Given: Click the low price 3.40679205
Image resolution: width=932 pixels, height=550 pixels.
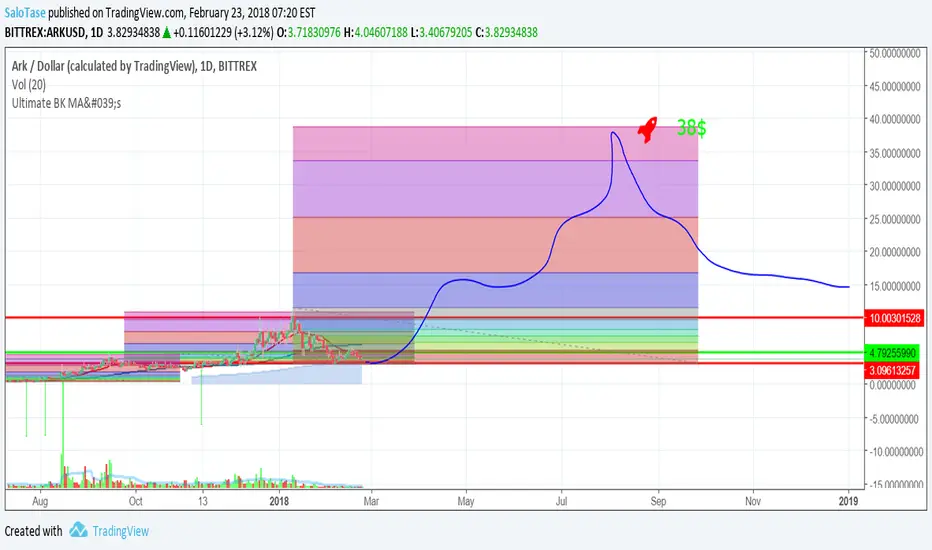Looking at the screenshot, I should tap(446, 33).
